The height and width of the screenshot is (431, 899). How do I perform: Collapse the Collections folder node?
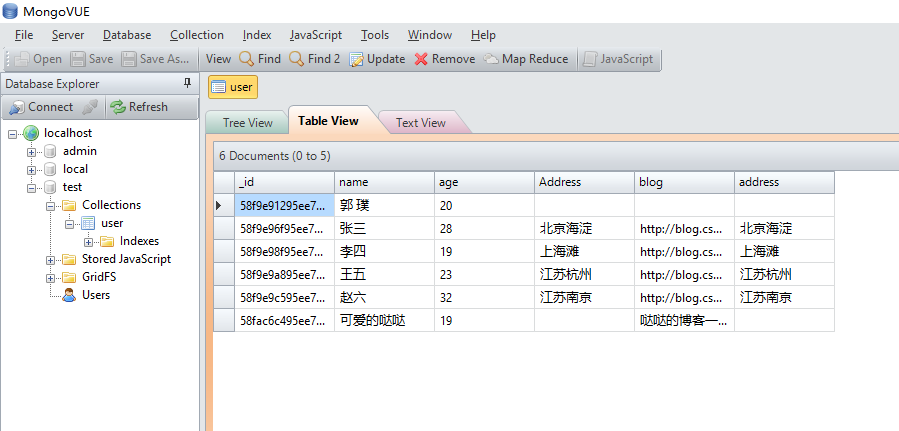(x=50, y=206)
